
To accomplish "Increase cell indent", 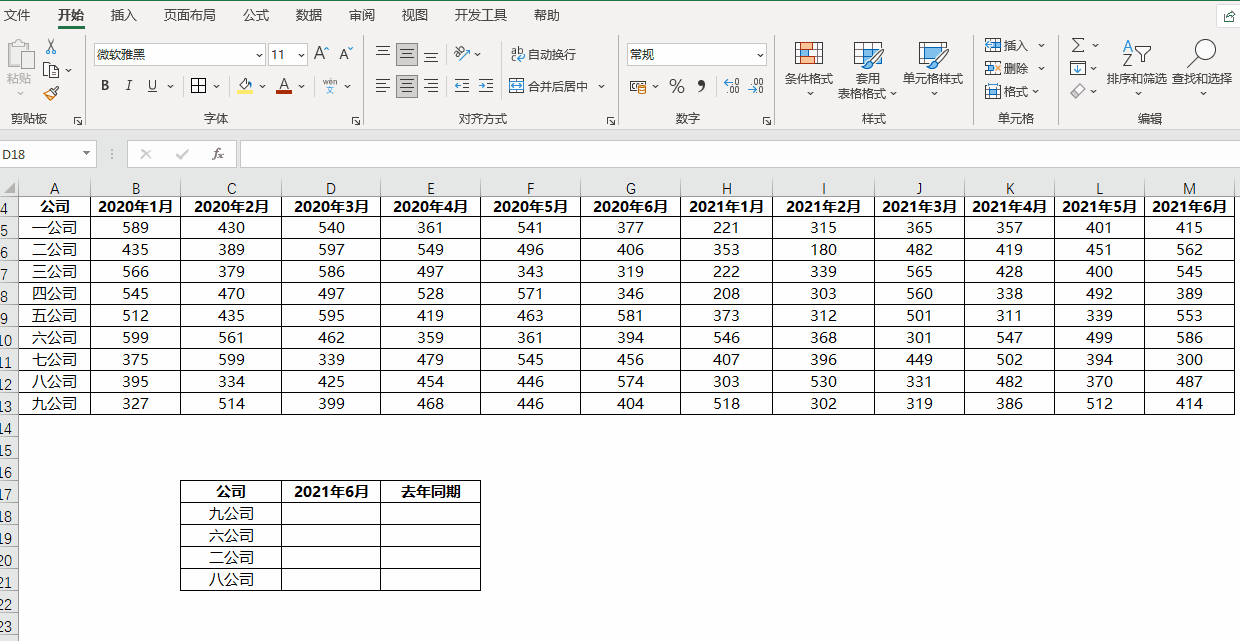I will tap(486, 86).
